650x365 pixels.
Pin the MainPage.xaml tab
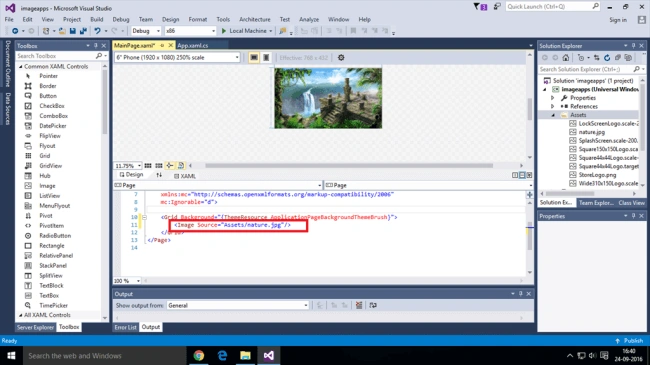(162, 46)
